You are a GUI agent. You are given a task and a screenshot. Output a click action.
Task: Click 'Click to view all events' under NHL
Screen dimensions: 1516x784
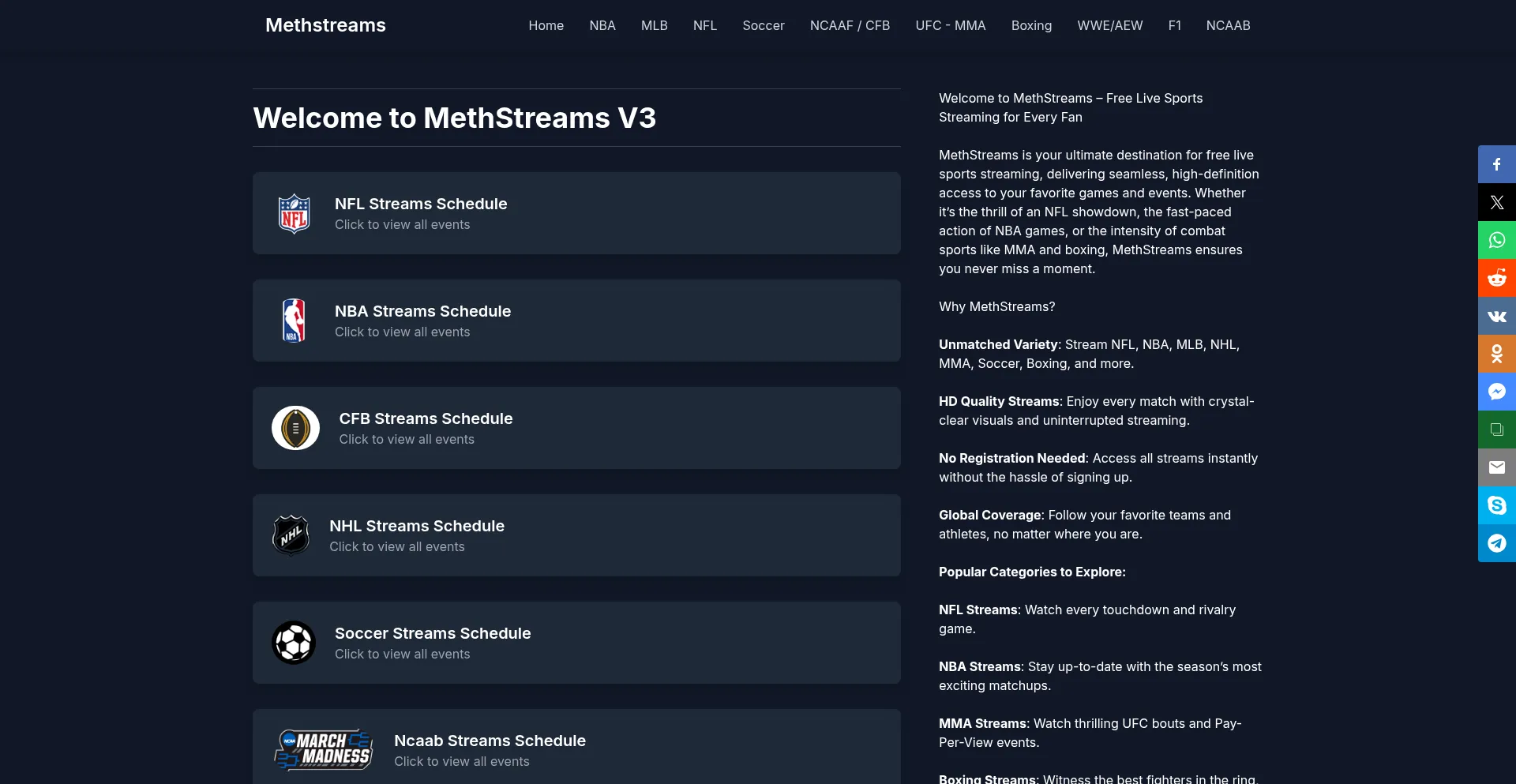tap(397, 546)
